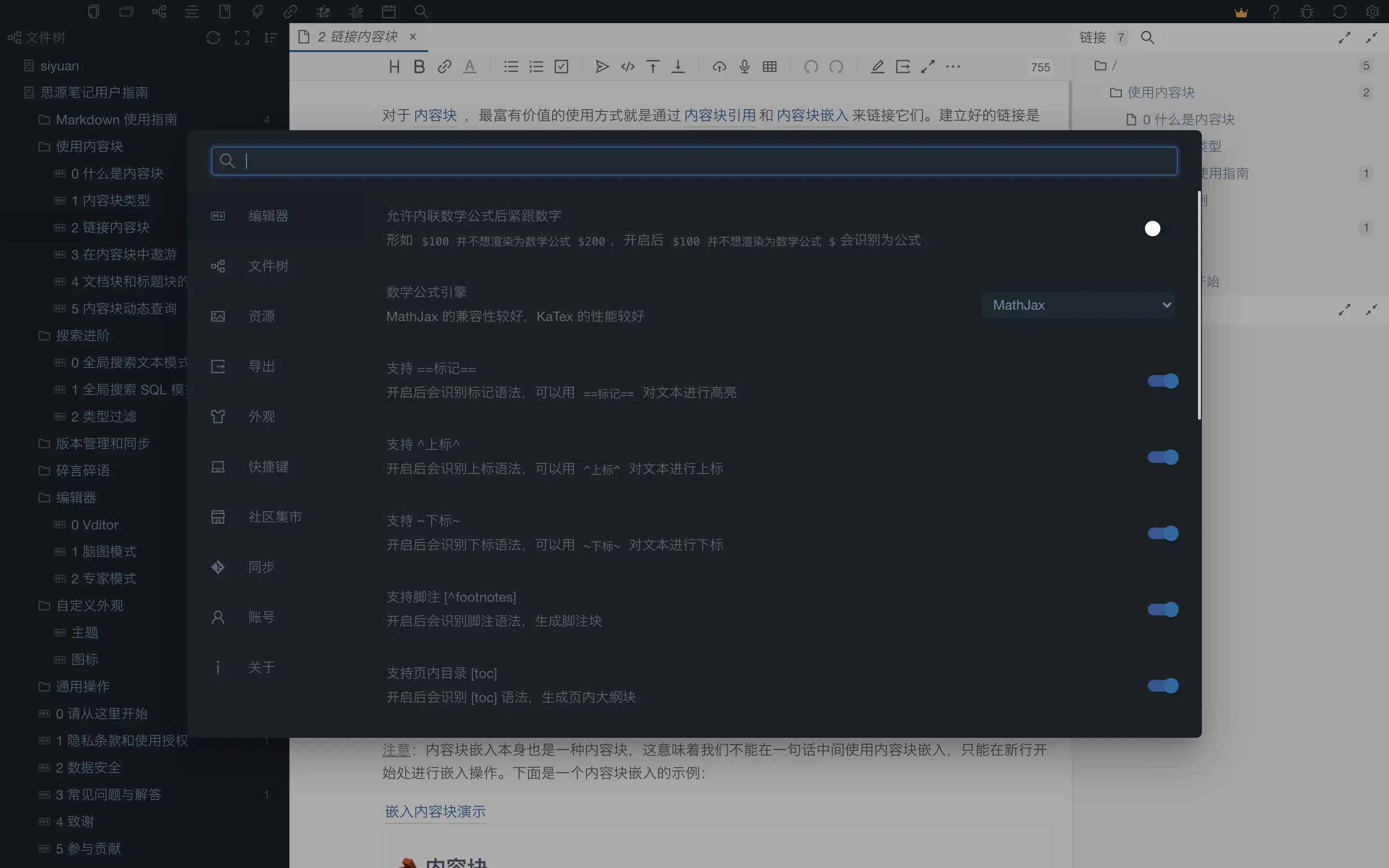1389x868 pixels.
Task: Click the 嵌入内容块演示 link
Action: click(435, 811)
